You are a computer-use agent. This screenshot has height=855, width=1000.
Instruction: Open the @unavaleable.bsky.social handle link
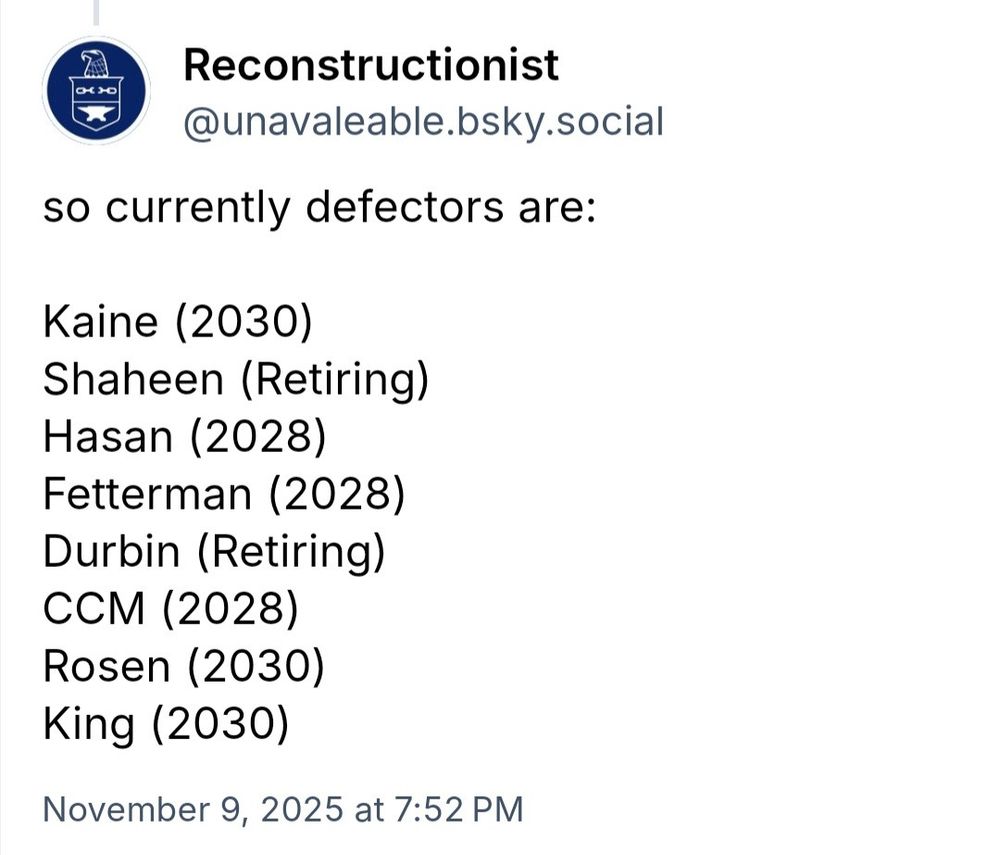coord(423,122)
